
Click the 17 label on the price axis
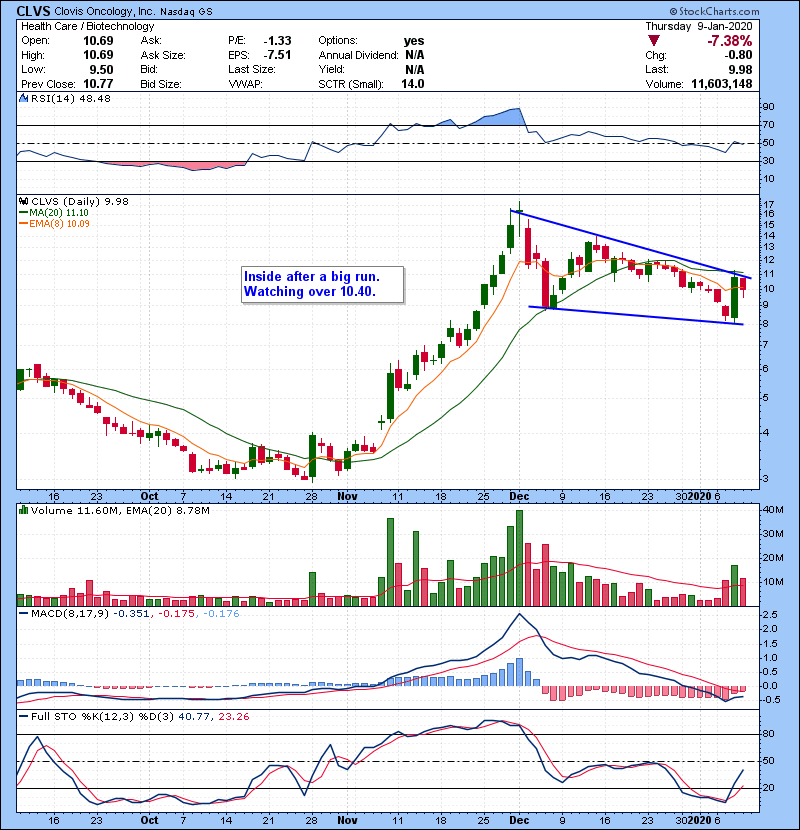tap(769, 204)
